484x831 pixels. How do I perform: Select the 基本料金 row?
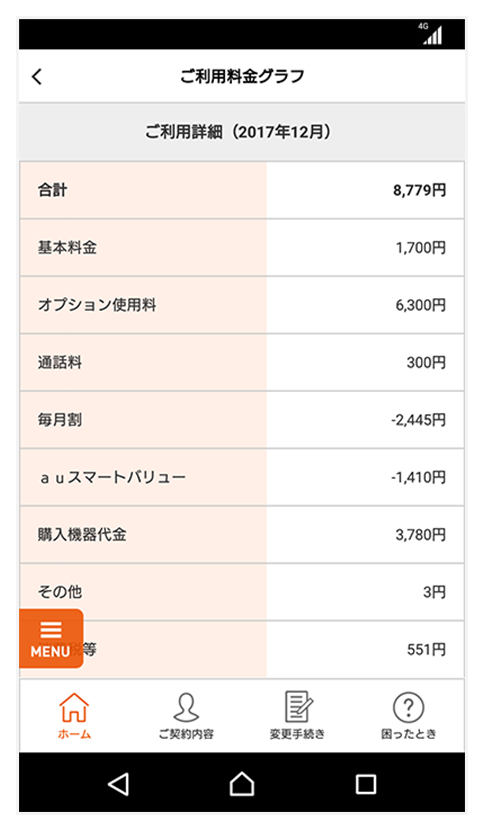(242, 247)
